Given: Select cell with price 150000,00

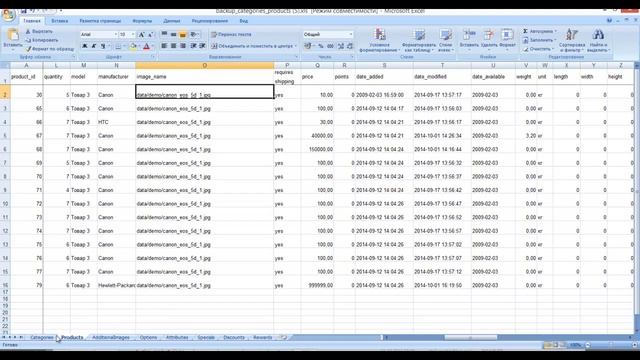Looking at the screenshot, I should pos(317,149).
